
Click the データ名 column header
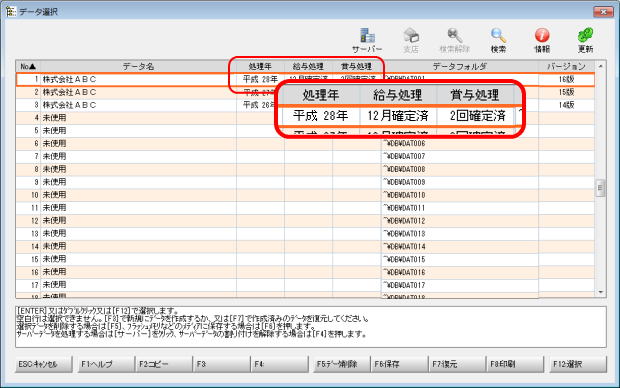(x=138, y=66)
